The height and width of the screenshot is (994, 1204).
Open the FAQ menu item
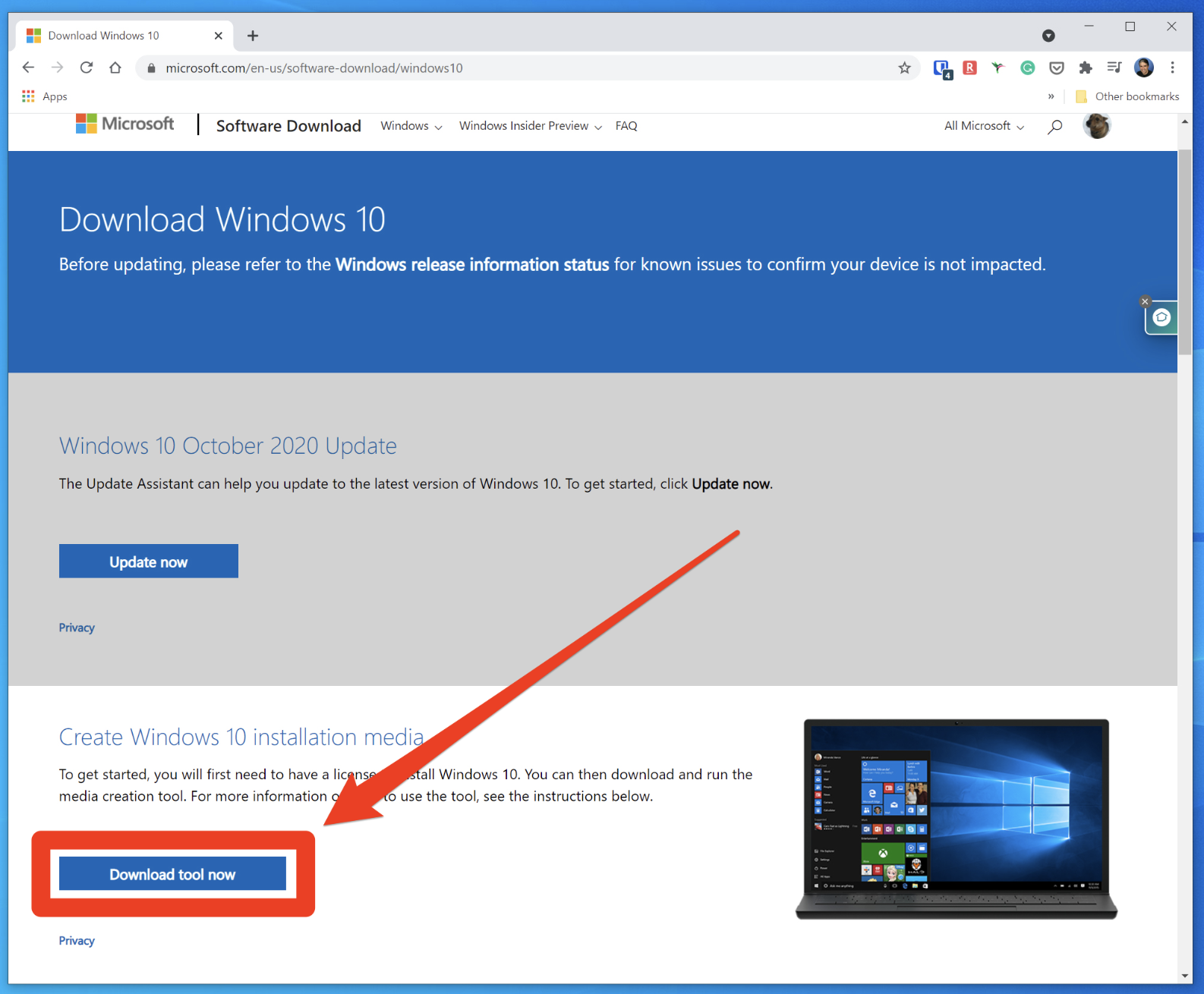626,126
